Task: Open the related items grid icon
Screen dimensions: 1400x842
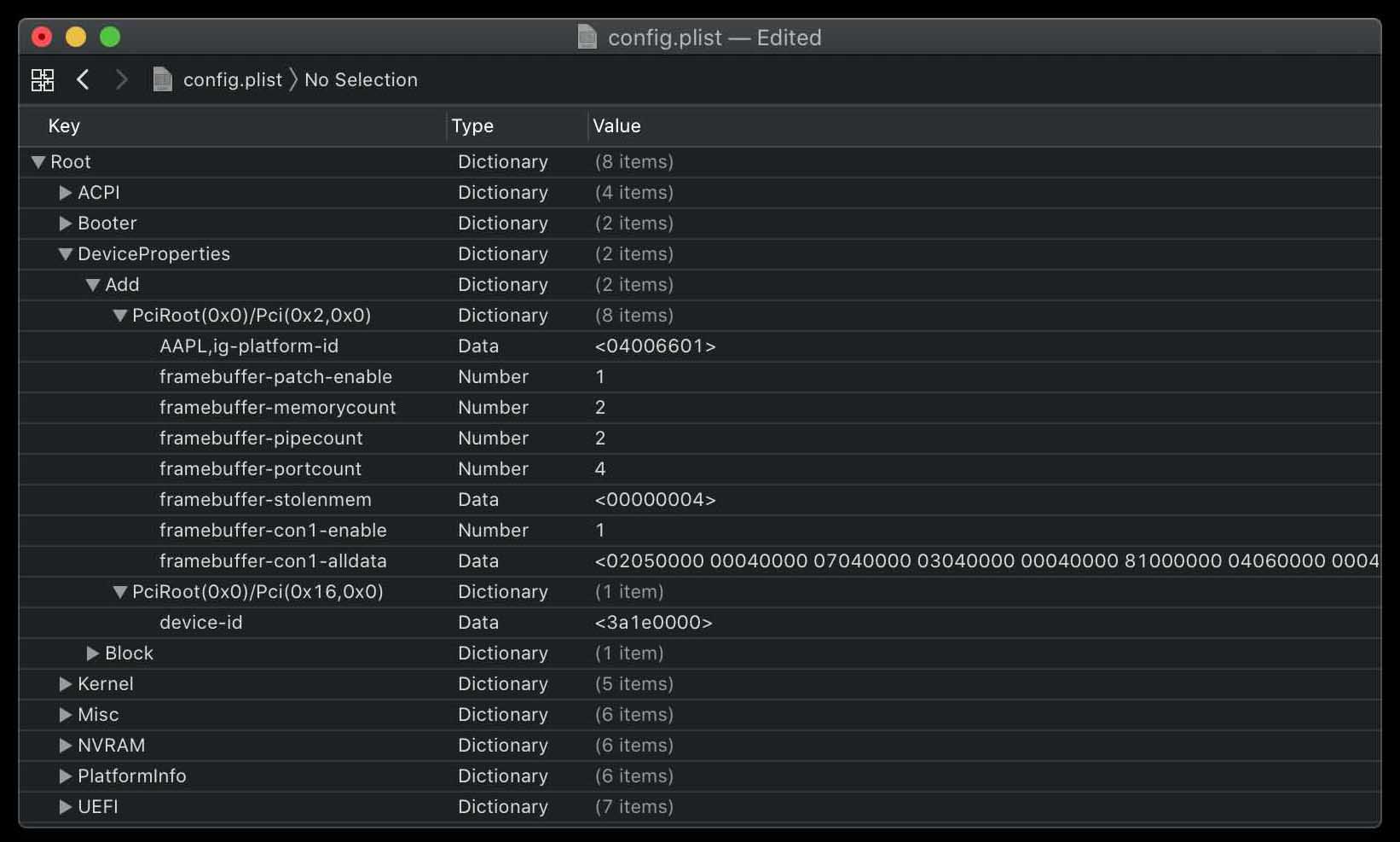Action: click(x=42, y=79)
